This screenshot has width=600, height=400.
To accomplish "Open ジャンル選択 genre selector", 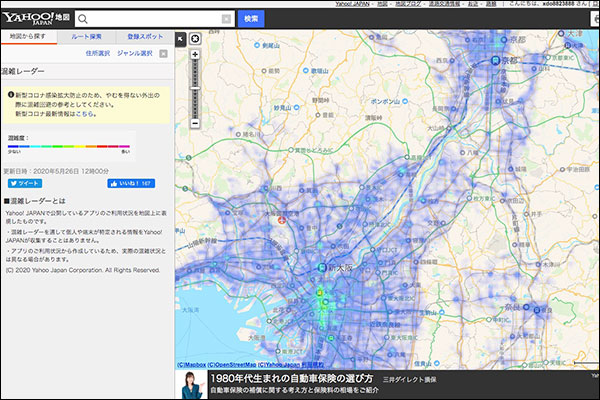I will [x=134, y=52].
